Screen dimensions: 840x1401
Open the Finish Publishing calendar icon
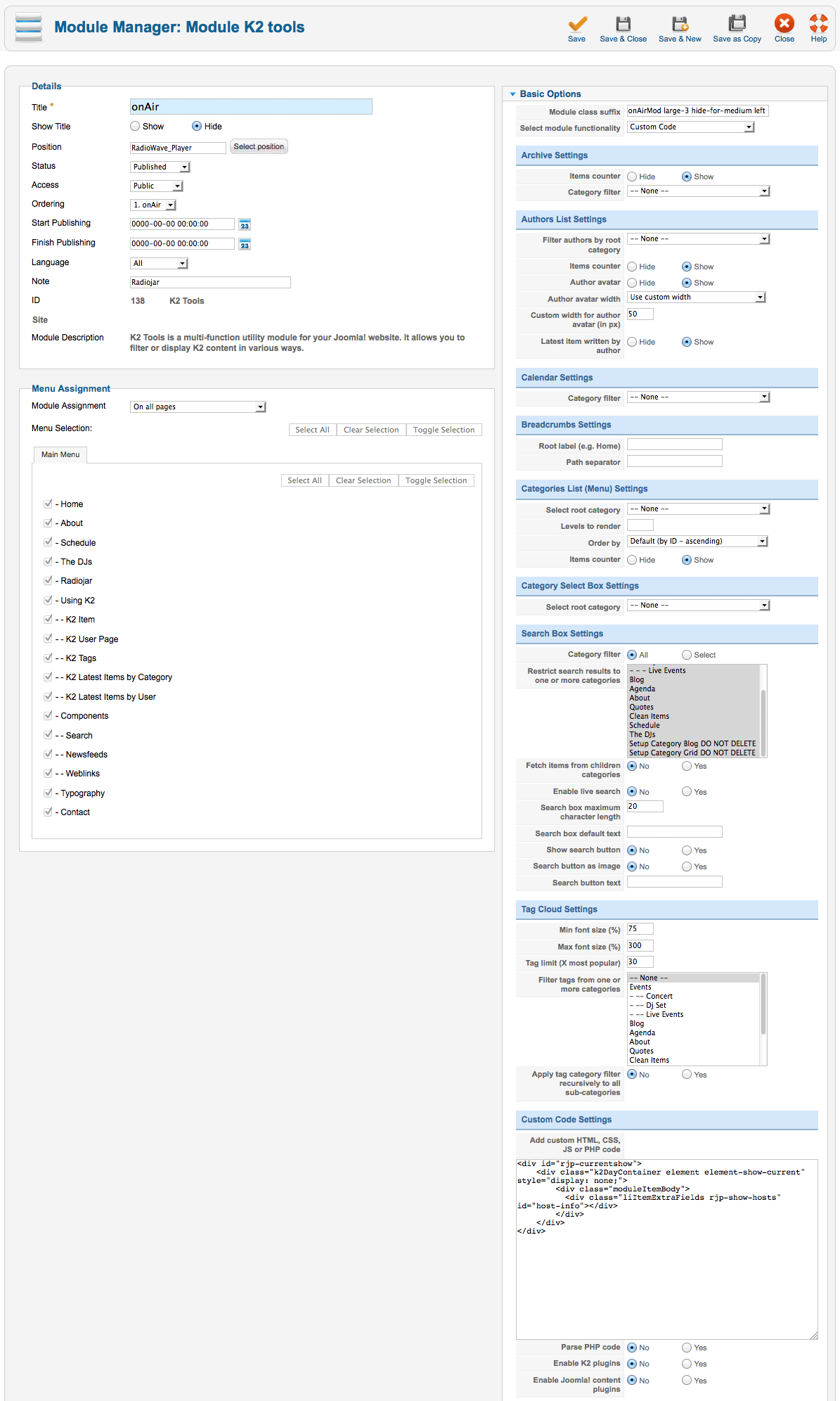245,244
